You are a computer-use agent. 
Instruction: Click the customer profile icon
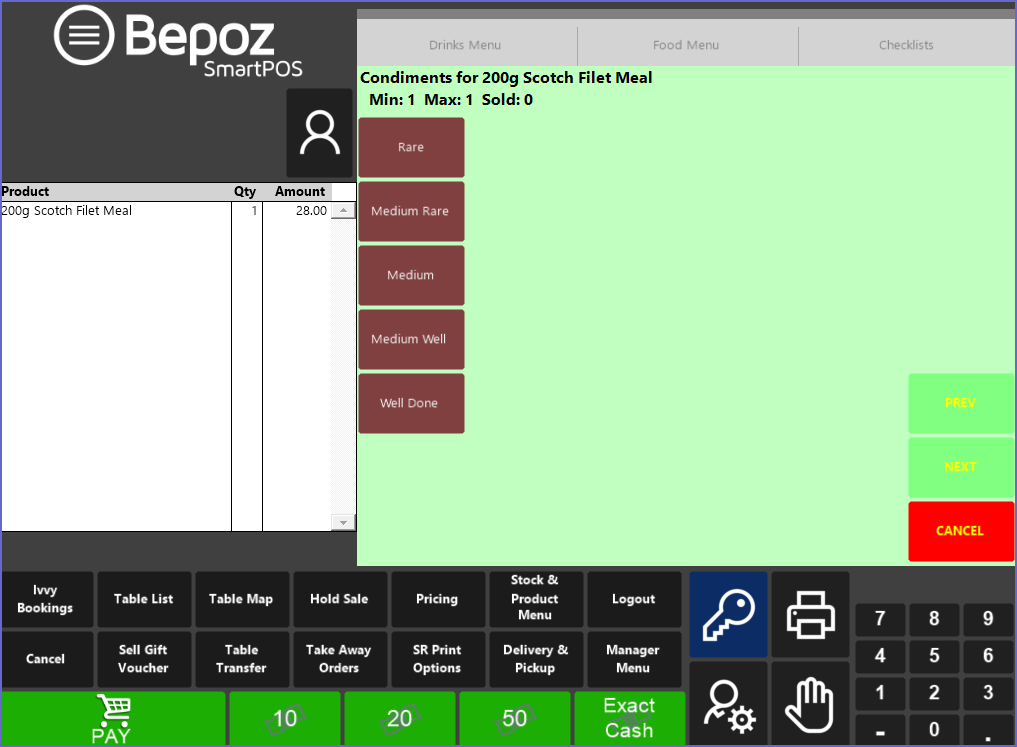point(320,133)
